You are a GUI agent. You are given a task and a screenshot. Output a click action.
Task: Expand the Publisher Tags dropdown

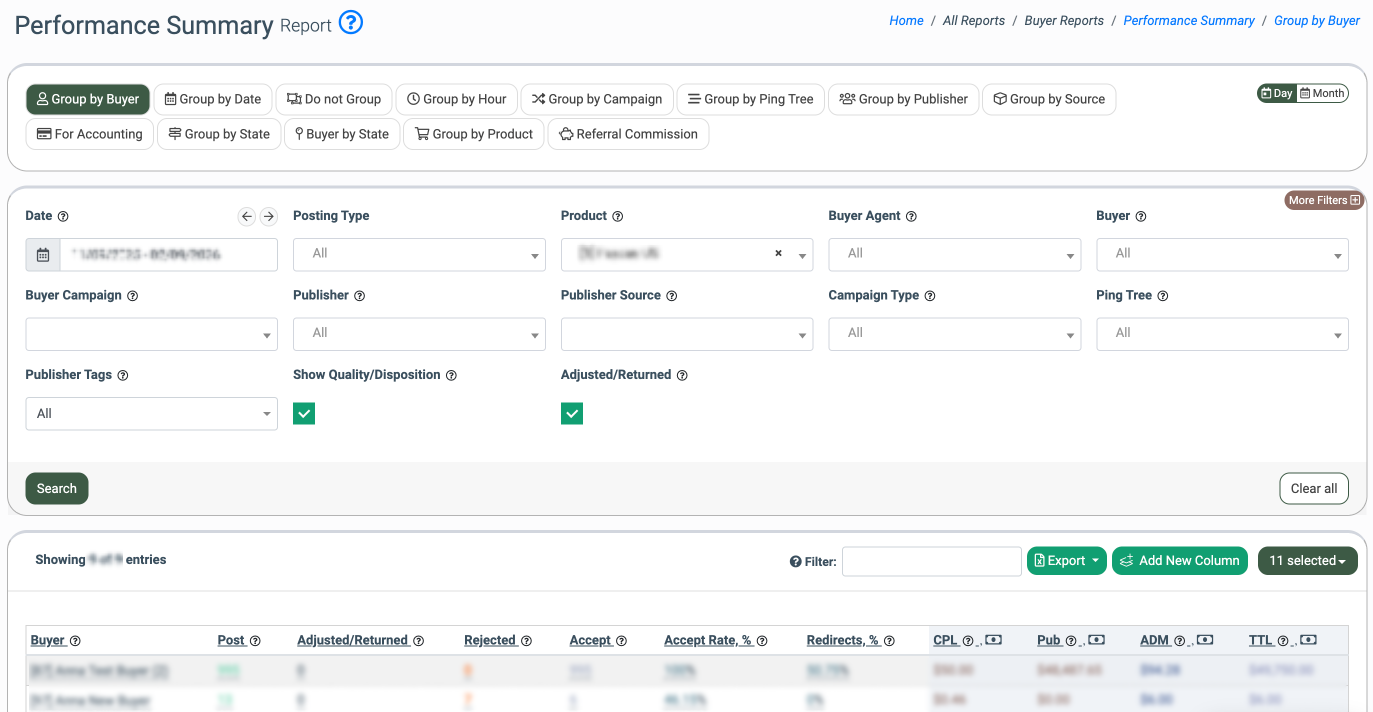click(x=151, y=414)
